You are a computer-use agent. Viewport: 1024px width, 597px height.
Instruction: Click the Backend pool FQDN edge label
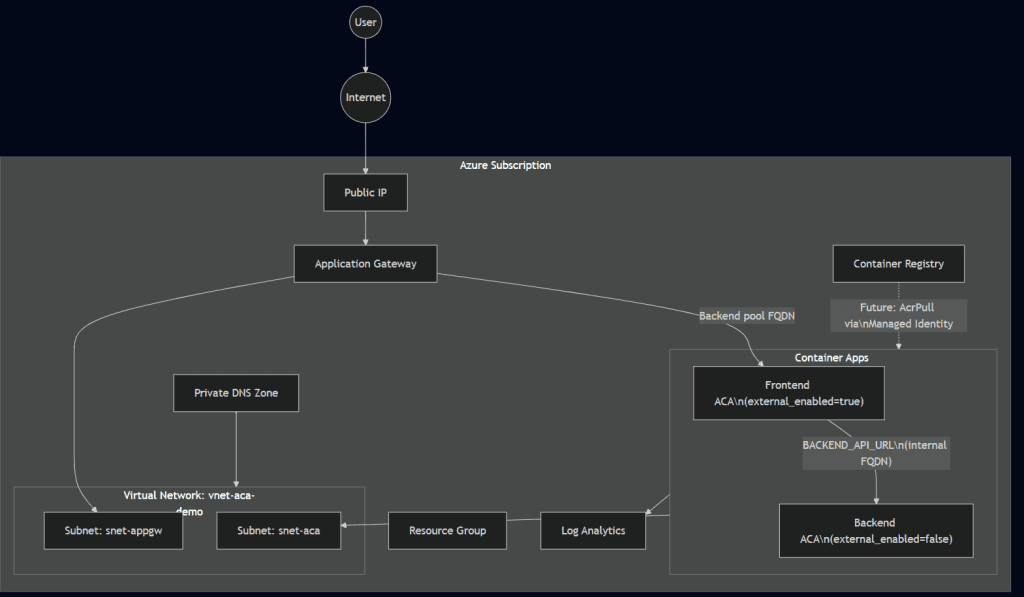click(747, 316)
